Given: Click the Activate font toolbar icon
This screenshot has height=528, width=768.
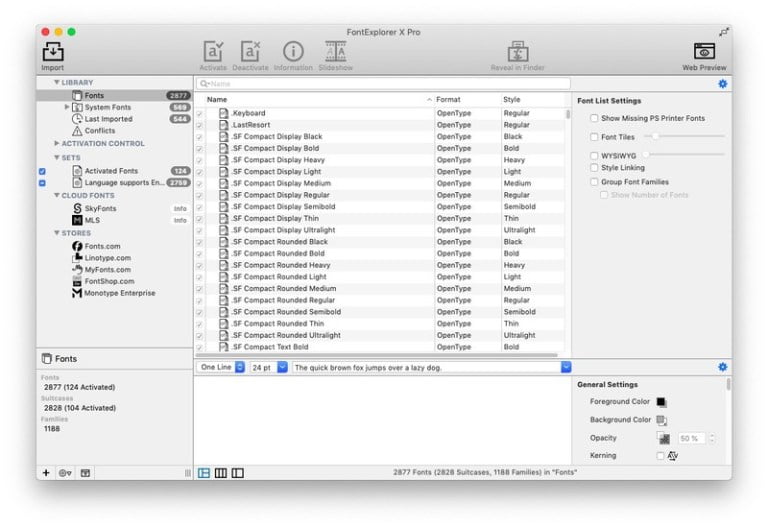Looking at the screenshot, I should pos(213,51).
